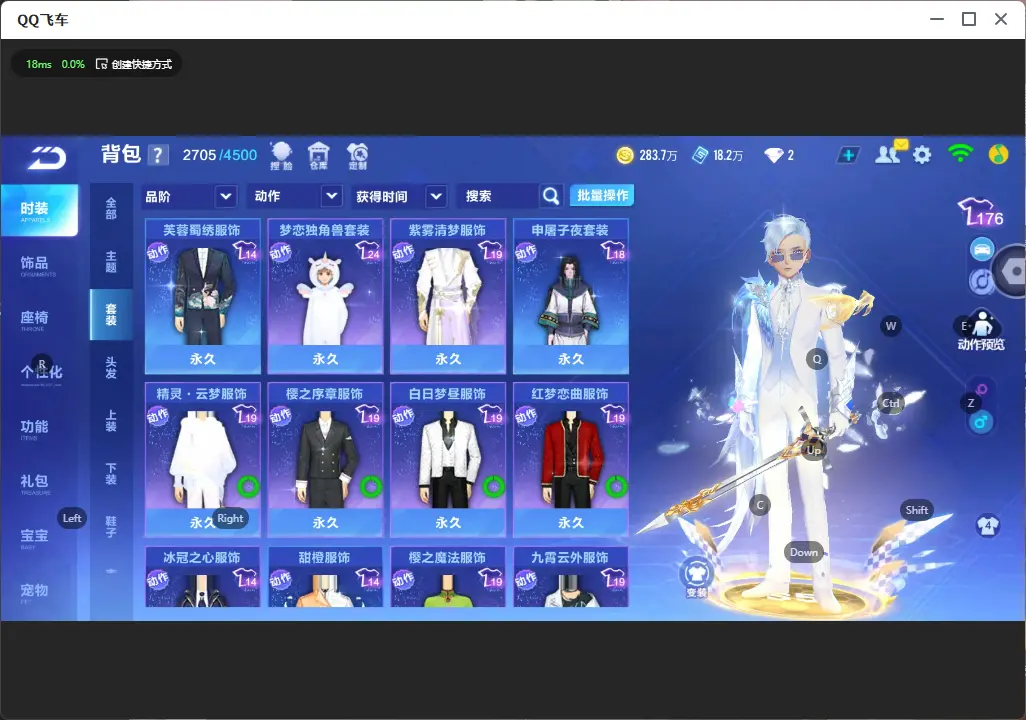
Task: Select the 上装 top subcategory
Action: click(x=111, y=421)
